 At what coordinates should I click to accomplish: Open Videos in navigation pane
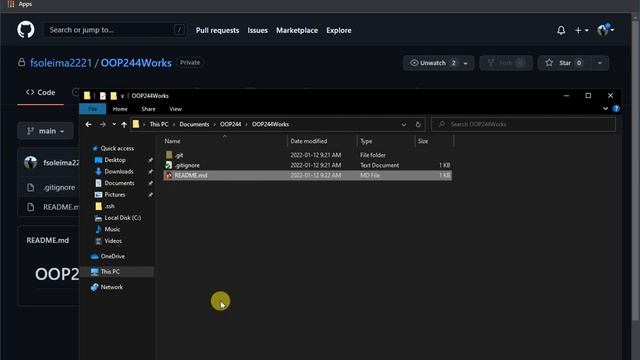[x=113, y=241]
